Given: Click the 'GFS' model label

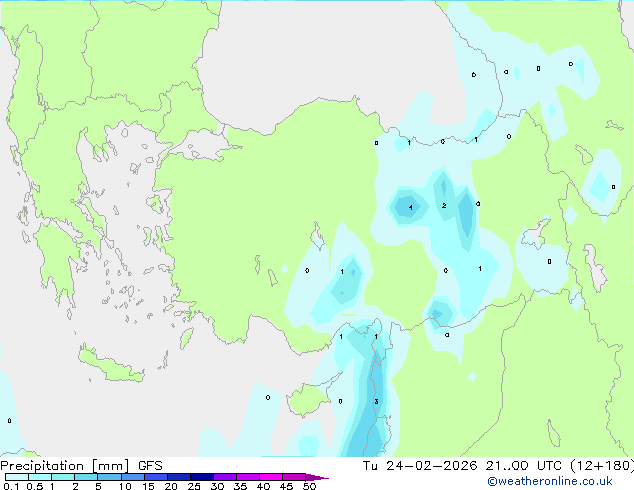Looking at the screenshot, I should tap(150, 466).
